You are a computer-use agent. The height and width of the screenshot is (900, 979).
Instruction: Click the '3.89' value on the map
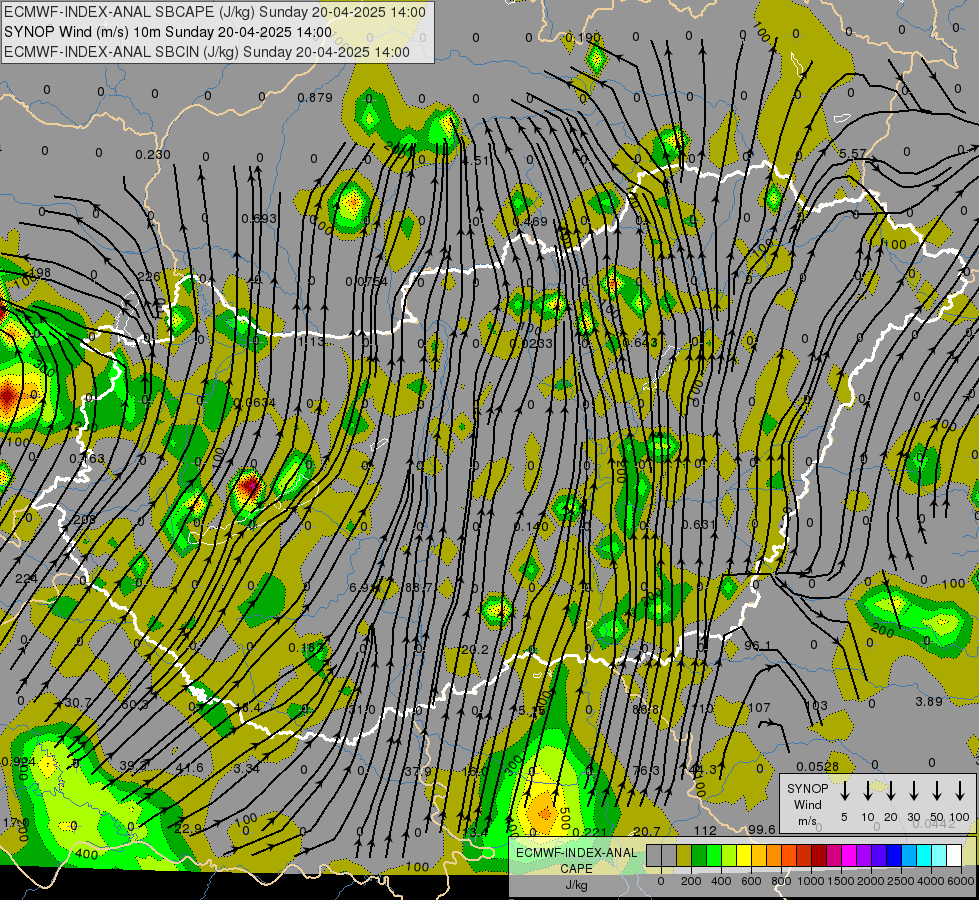click(929, 701)
